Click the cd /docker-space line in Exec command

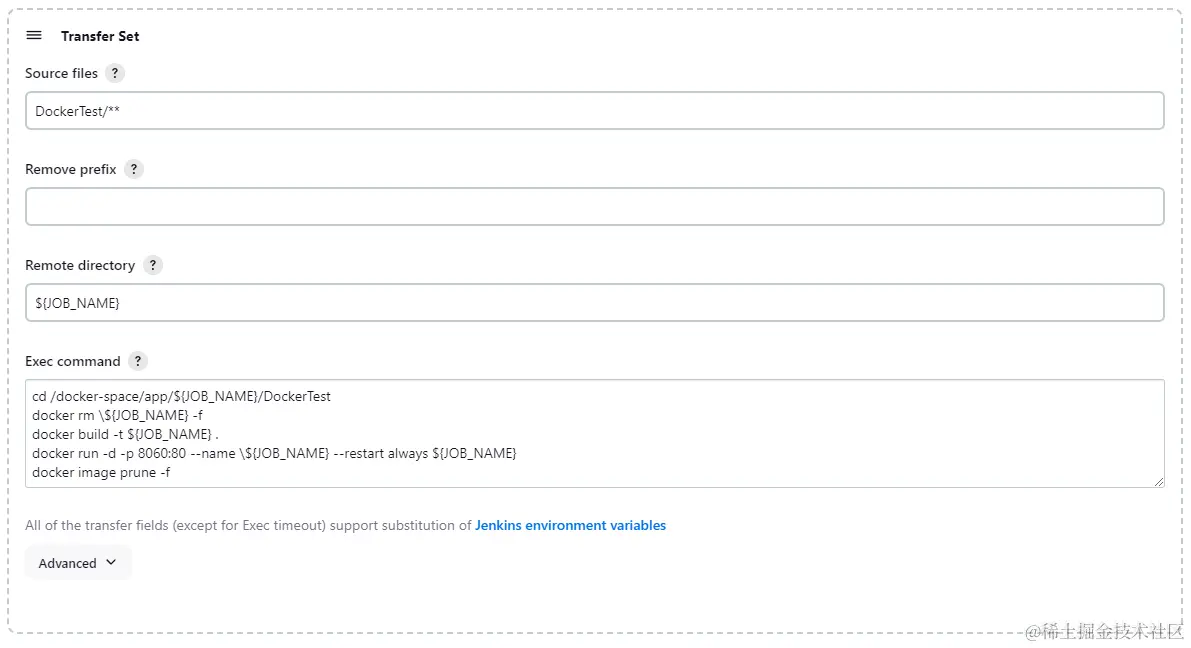(181, 396)
